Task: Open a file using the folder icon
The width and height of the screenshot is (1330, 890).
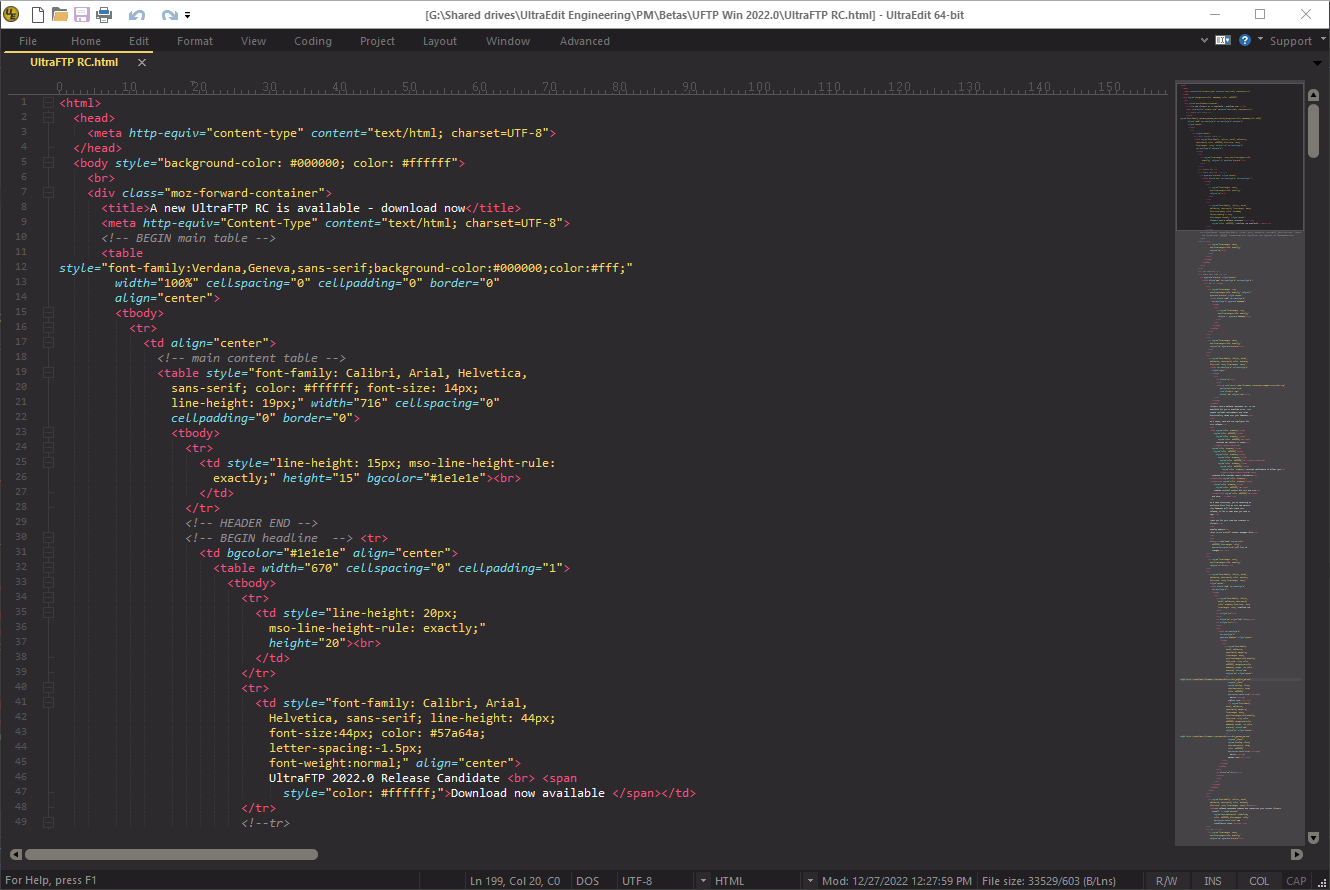Action: pyautogui.click(x=60, y=14)
